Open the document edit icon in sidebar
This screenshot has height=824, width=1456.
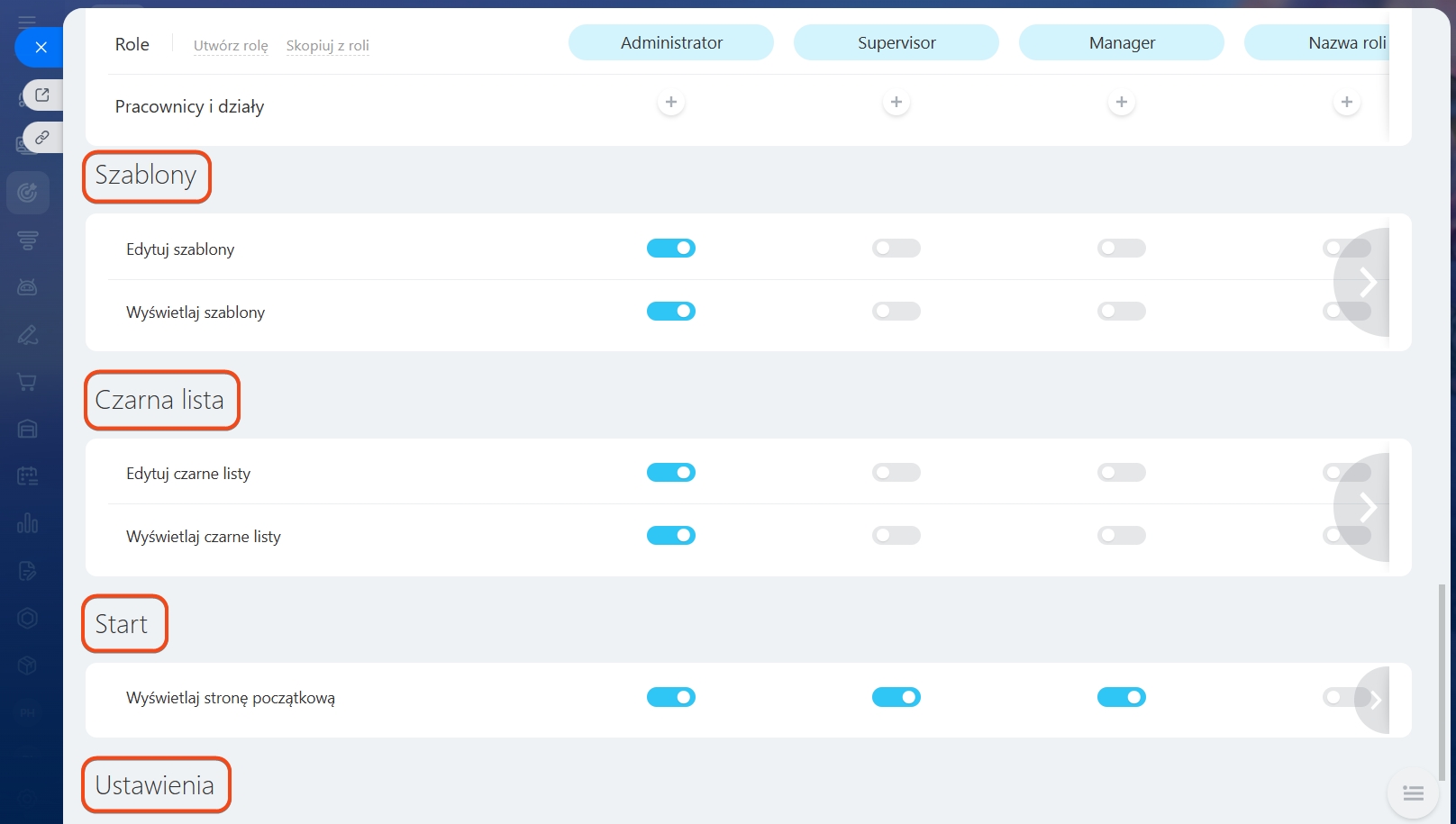pyautogui.click(x=28, y=570)
